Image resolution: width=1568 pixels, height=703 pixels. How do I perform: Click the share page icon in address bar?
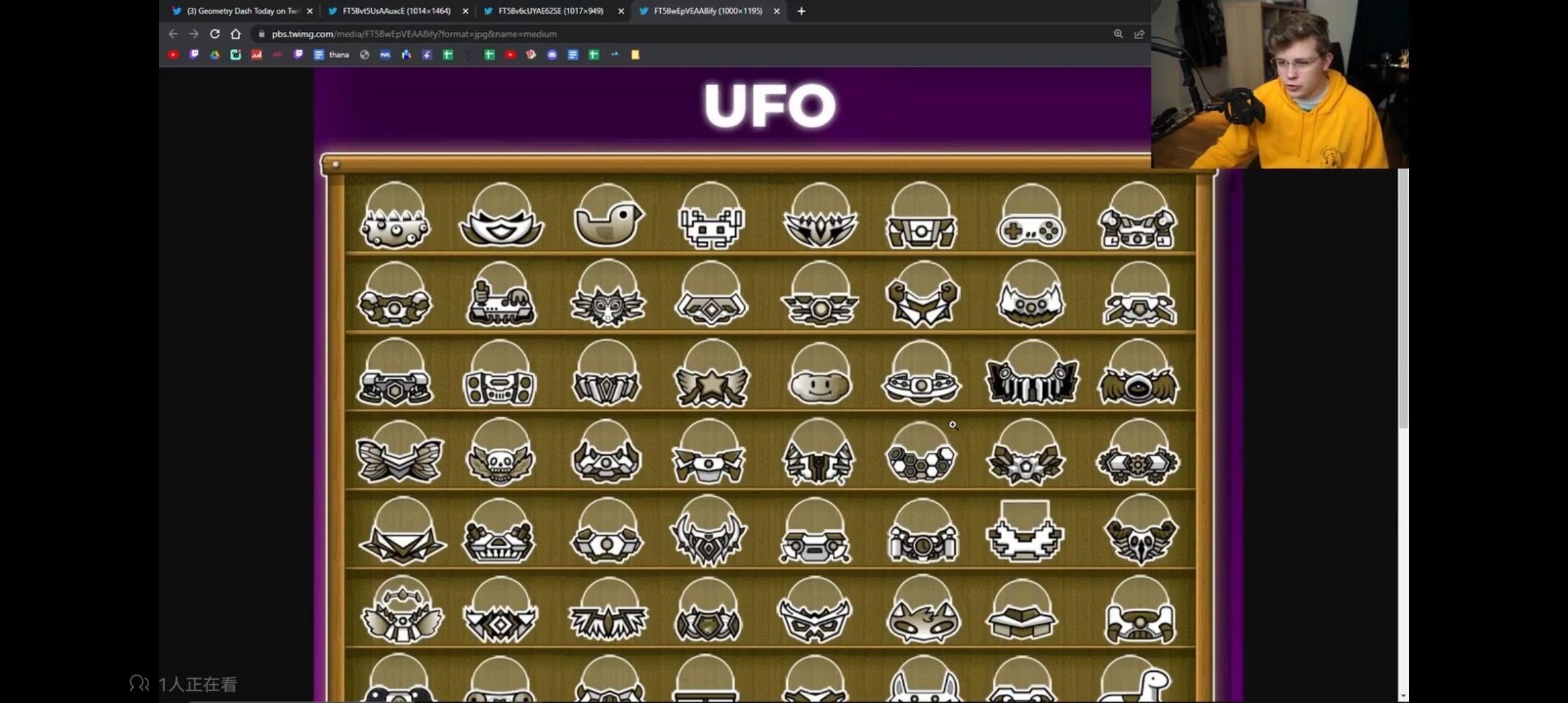(1139, 34)
